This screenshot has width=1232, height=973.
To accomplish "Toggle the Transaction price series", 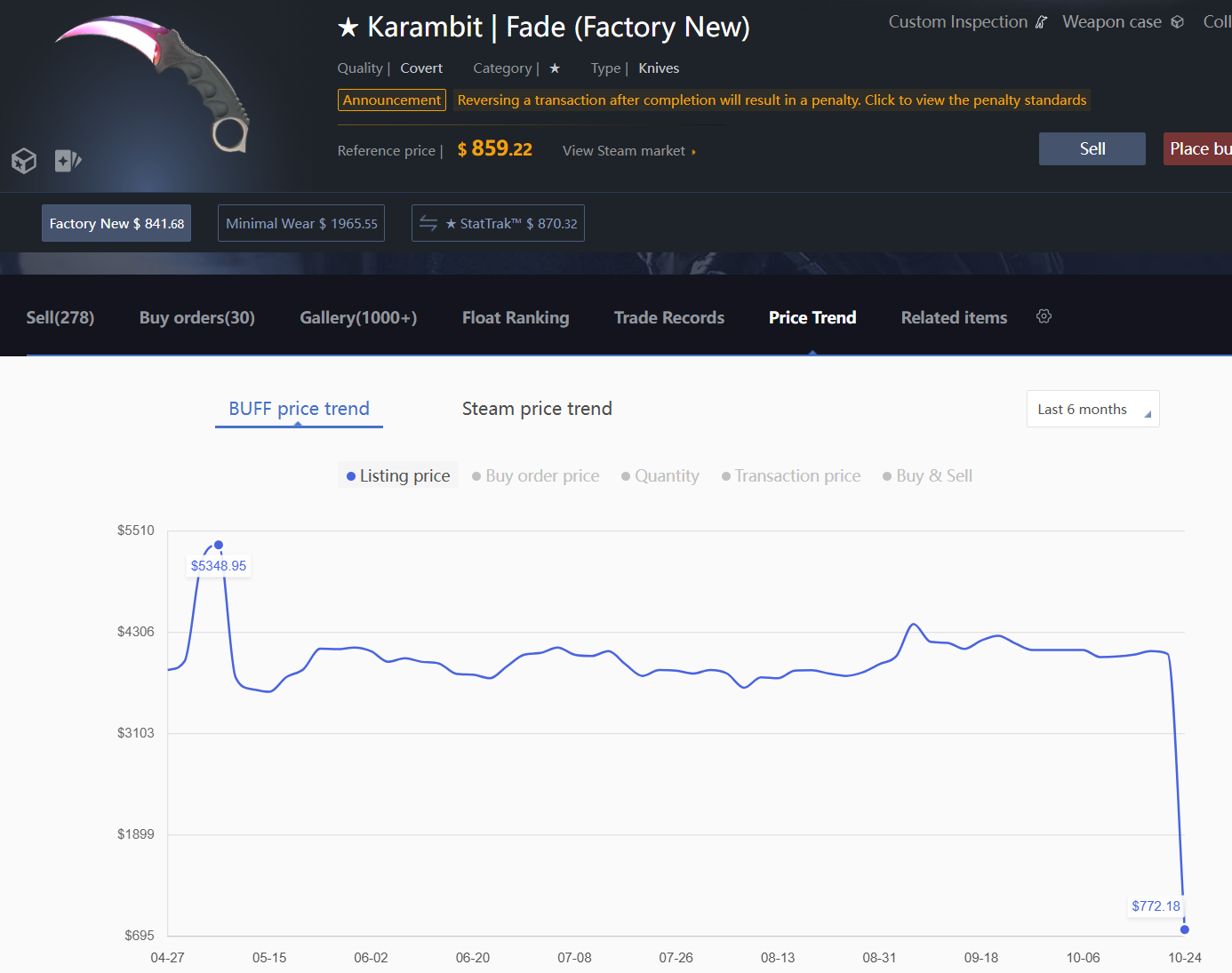I will [x=791, y=475].
